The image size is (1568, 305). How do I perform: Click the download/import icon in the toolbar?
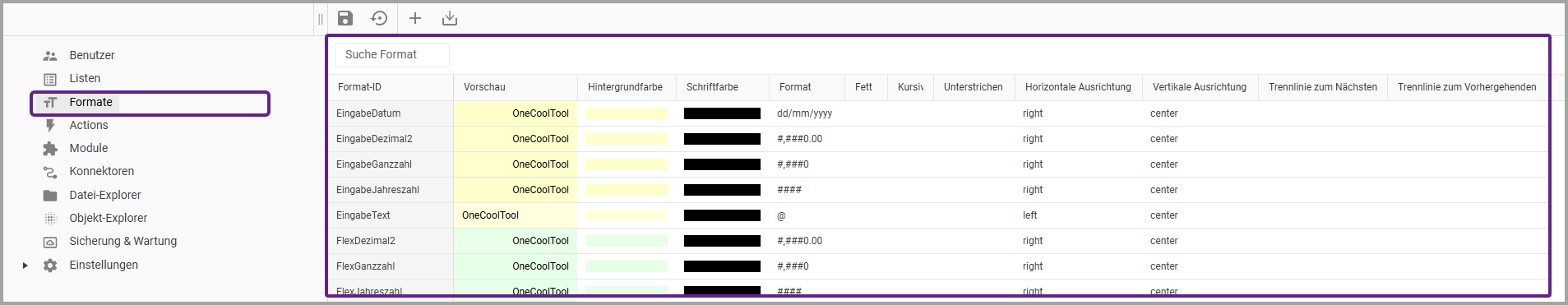click(x=450, y=18)
